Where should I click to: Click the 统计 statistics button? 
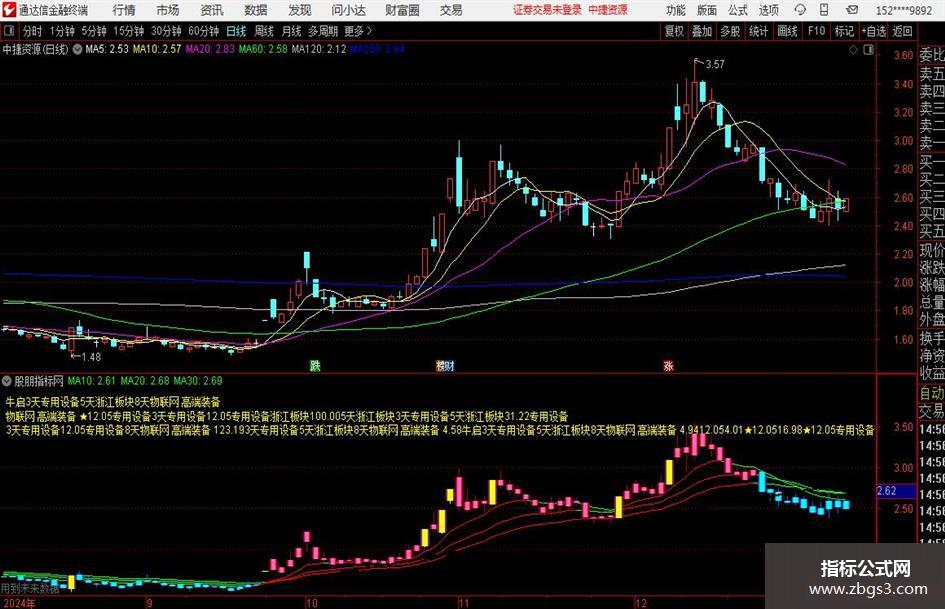point(758,31)
